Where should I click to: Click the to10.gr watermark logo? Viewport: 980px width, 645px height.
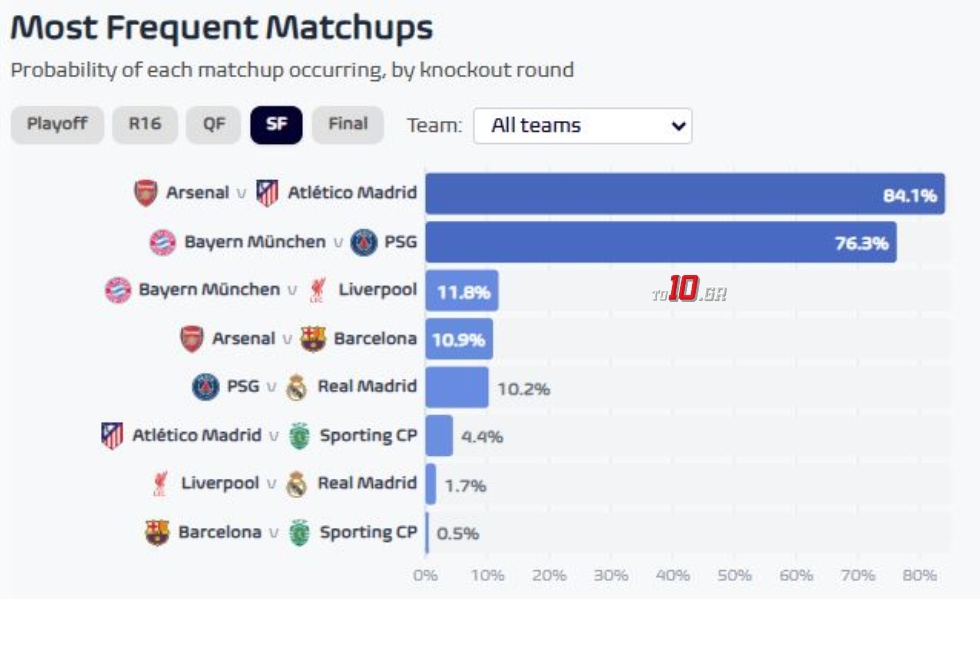pos(688,291)
